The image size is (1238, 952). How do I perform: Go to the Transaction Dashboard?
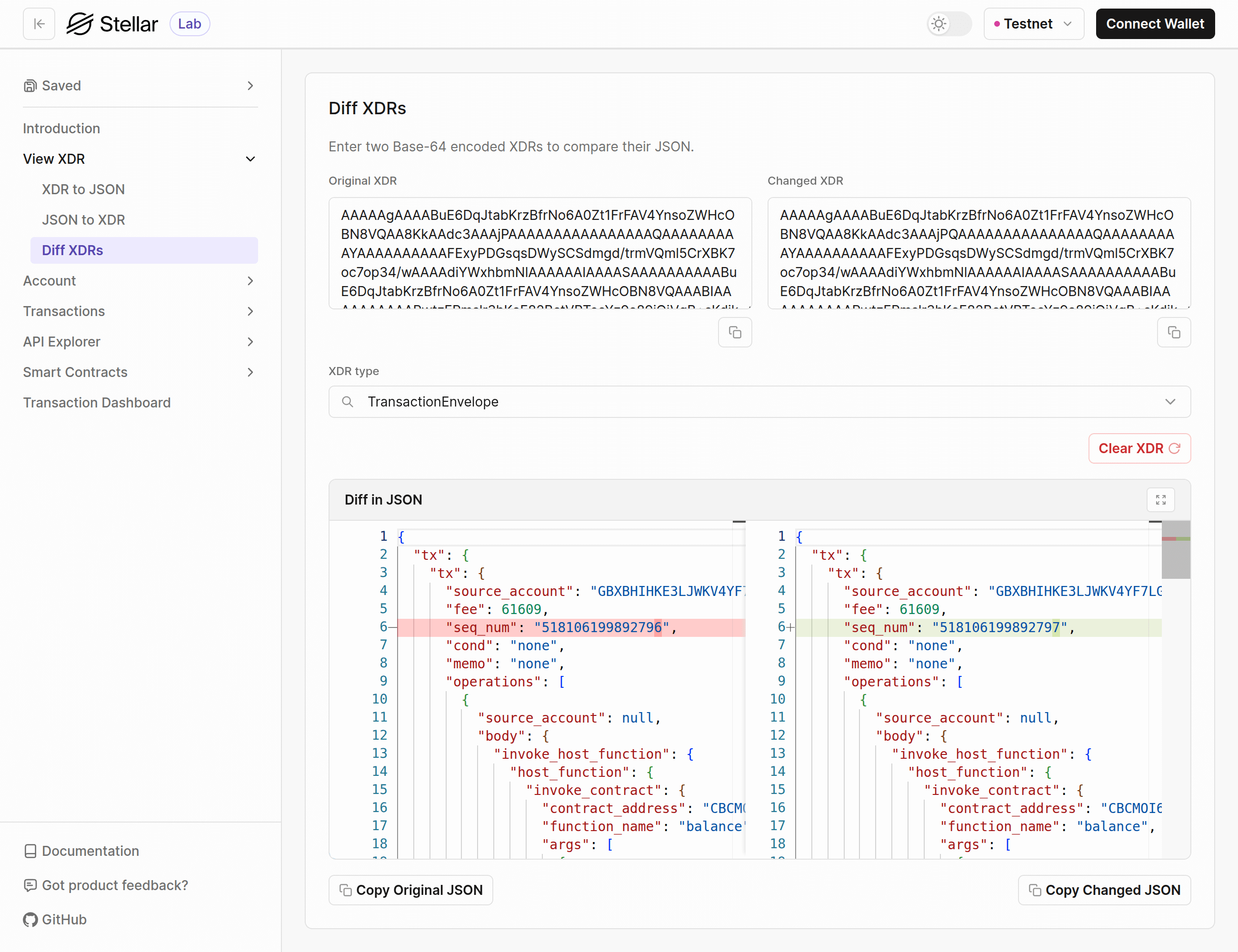pos(97,402)
